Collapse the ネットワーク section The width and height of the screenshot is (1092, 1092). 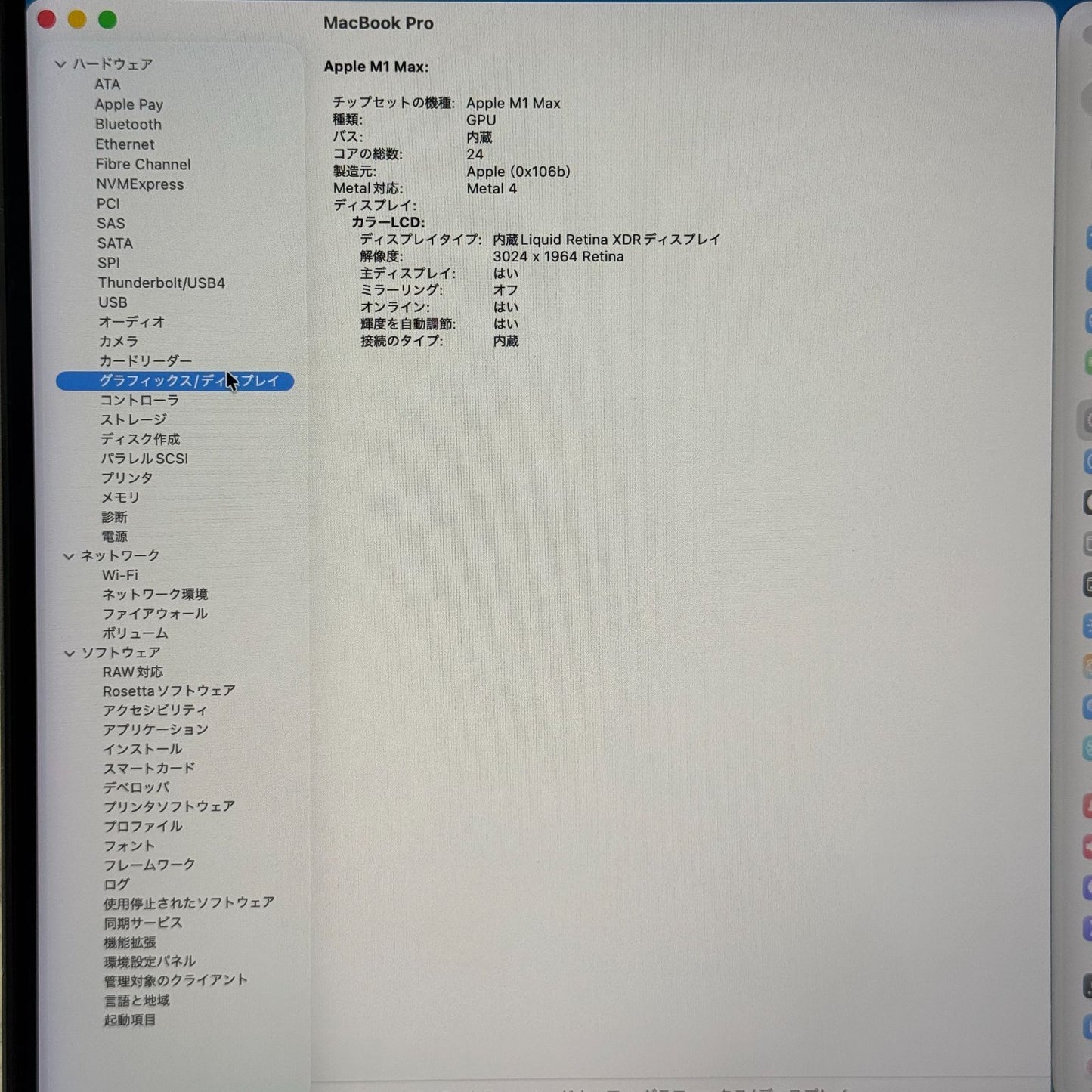[69, 556]
